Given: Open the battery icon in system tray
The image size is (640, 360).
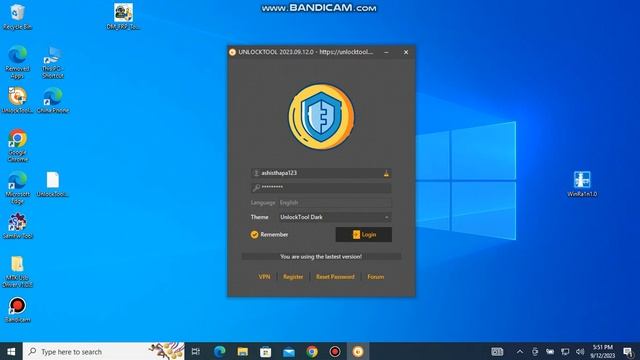Looking at the screenshot, I should pos(550,351).
